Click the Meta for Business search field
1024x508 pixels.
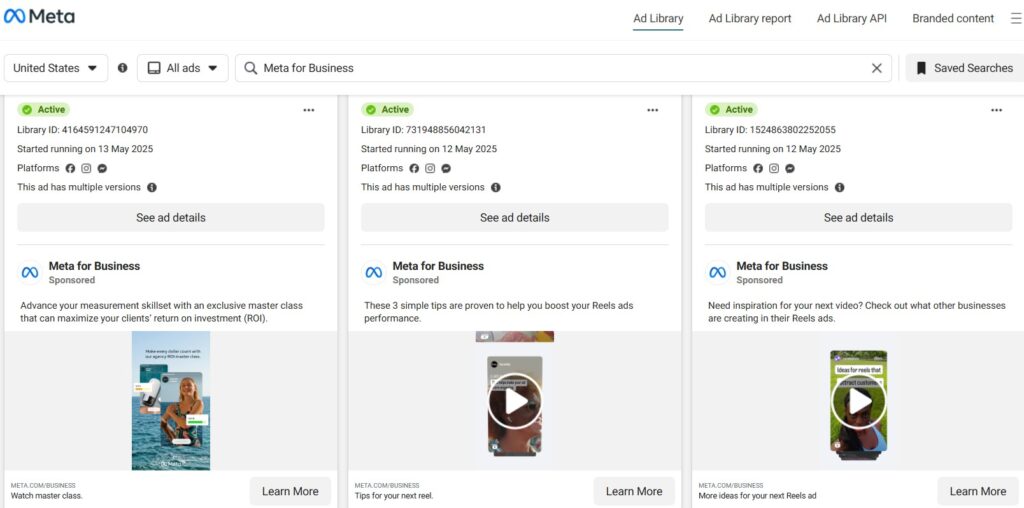pyautogui.click(x=563, y=68)
